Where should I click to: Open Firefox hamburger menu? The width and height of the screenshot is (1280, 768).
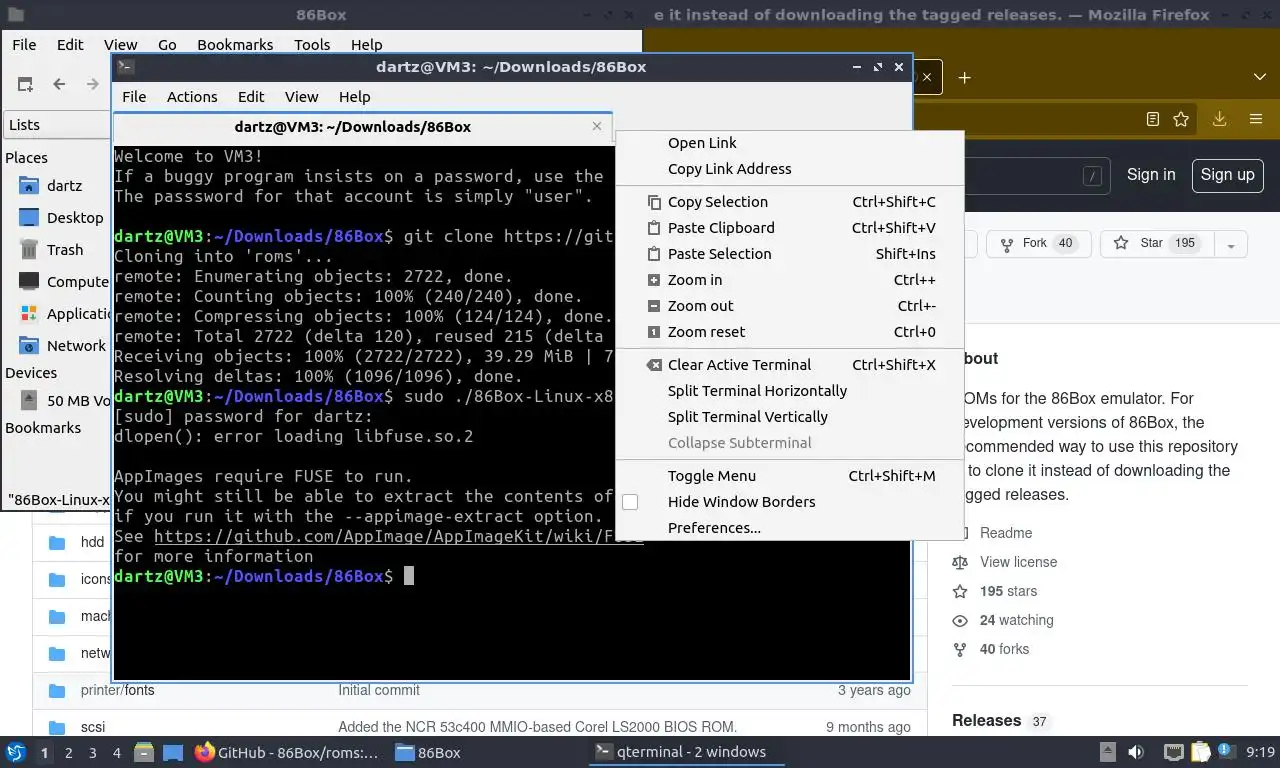coord(1256,119)
